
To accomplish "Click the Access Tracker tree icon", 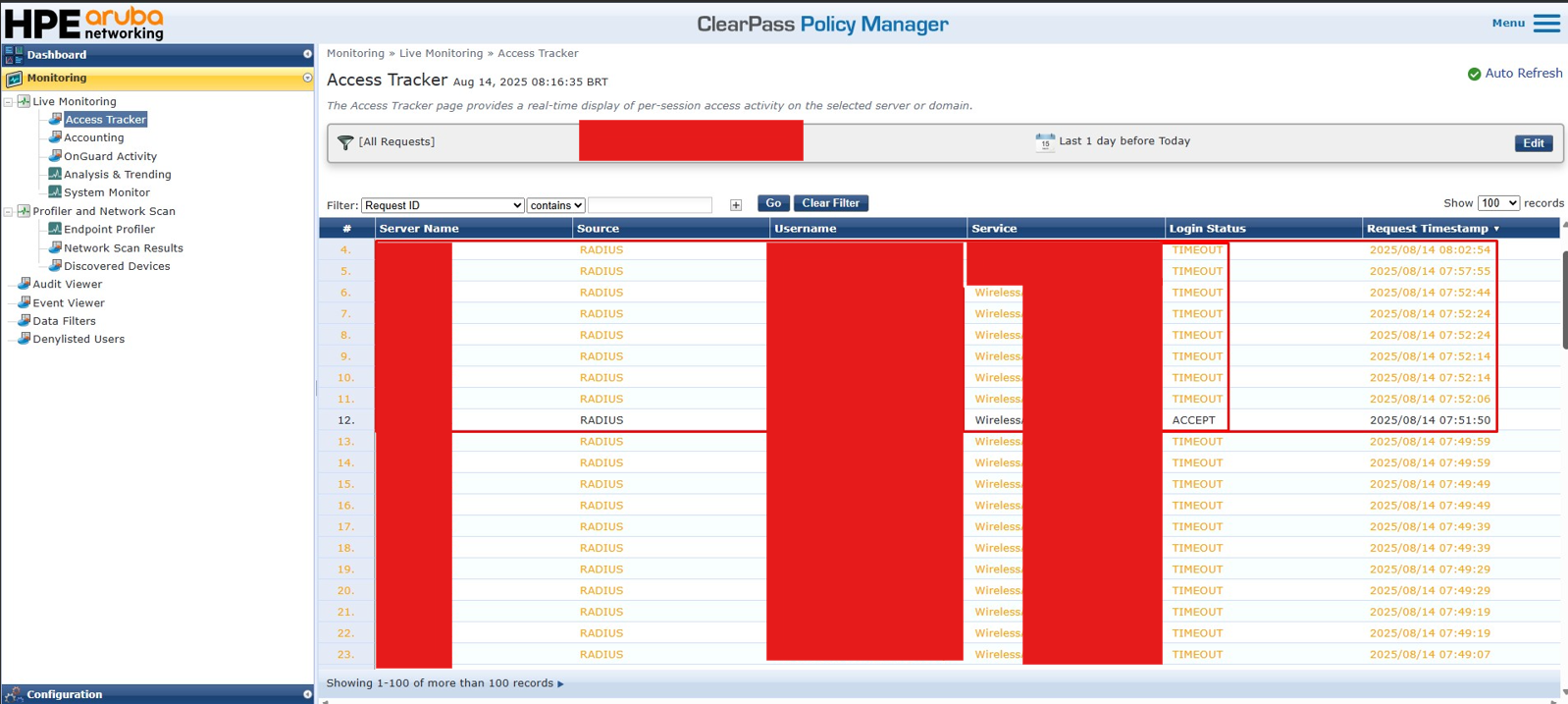I will (55, 119).
